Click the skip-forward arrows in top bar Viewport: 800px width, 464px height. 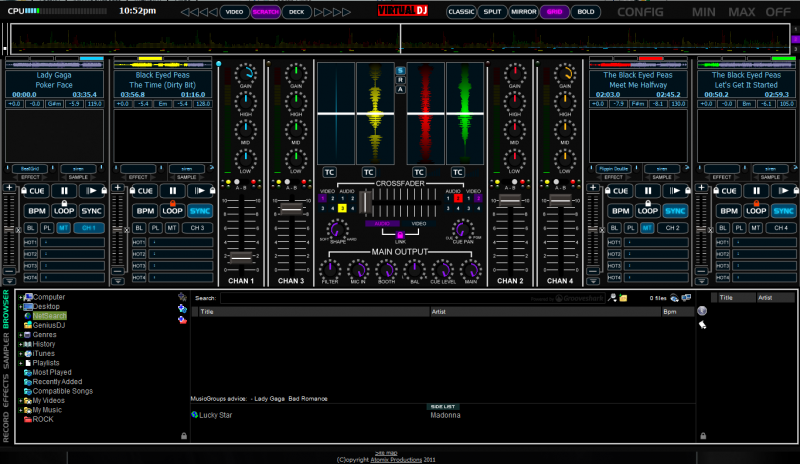332,12
